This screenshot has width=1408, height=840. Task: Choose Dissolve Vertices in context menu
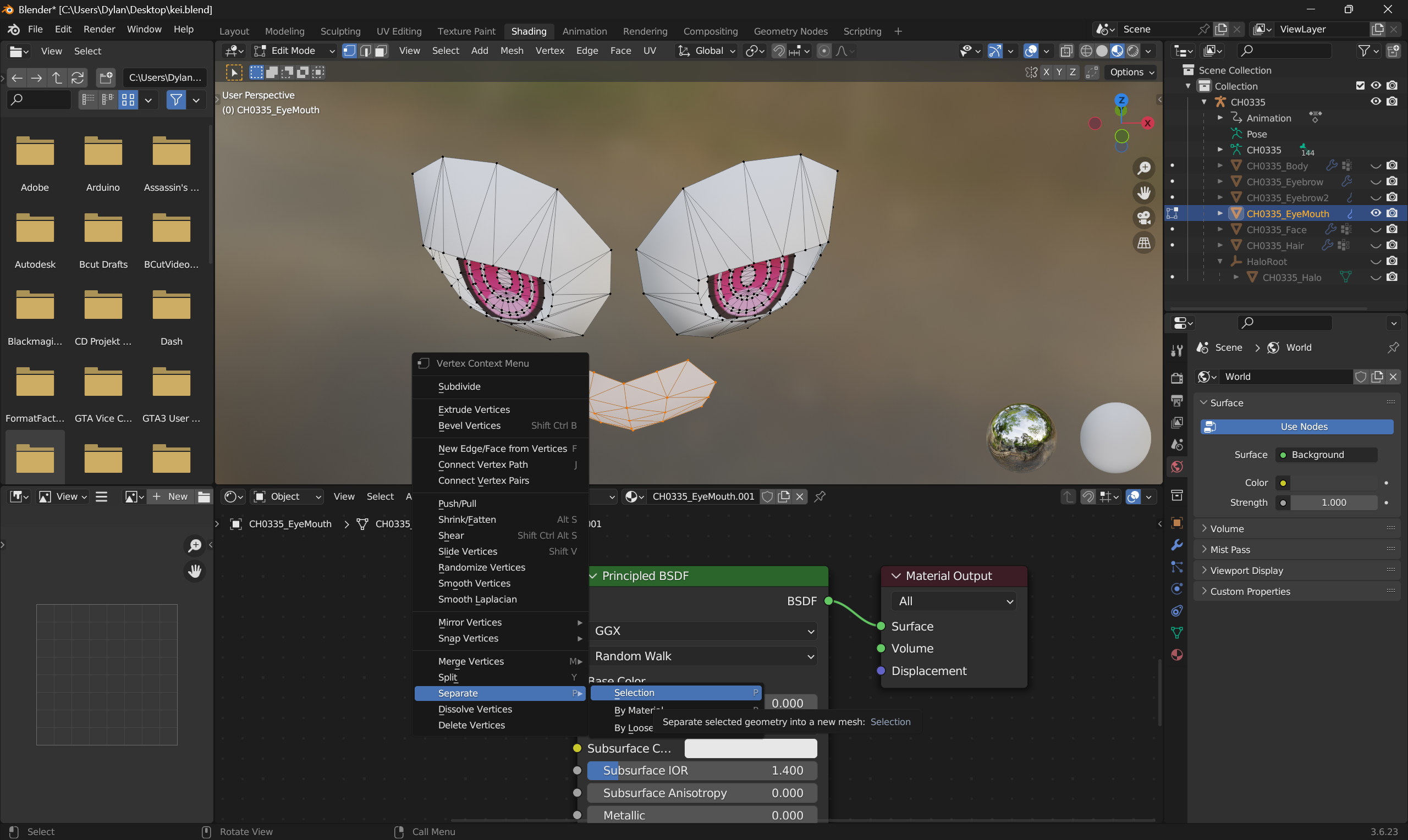(475, 709)
